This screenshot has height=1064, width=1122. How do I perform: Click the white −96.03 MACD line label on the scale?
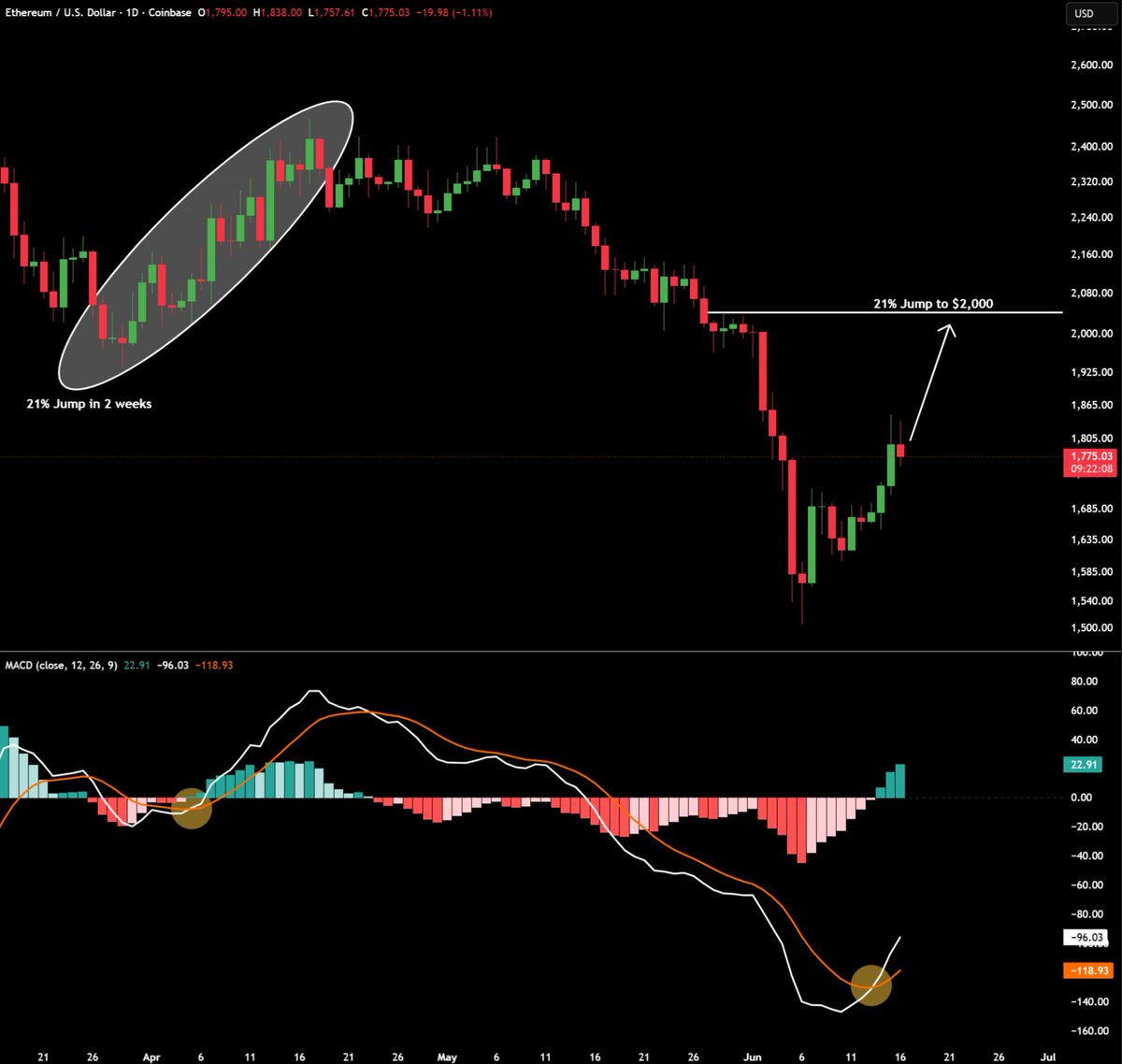(1087, 937)
